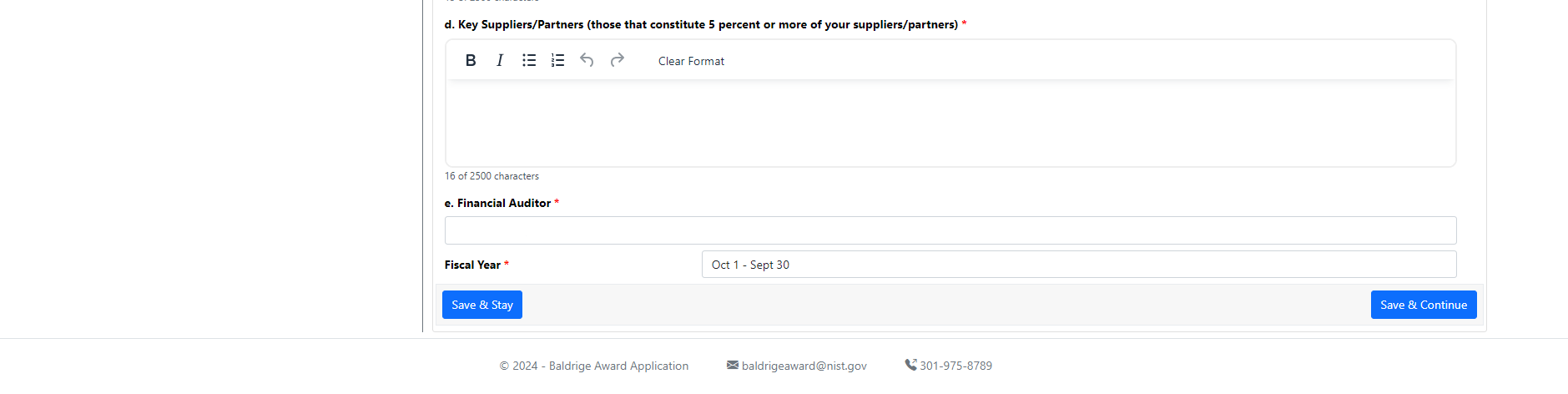
Task: Click the Key Suppliers/Partners question label
Action: pos(701,24)
